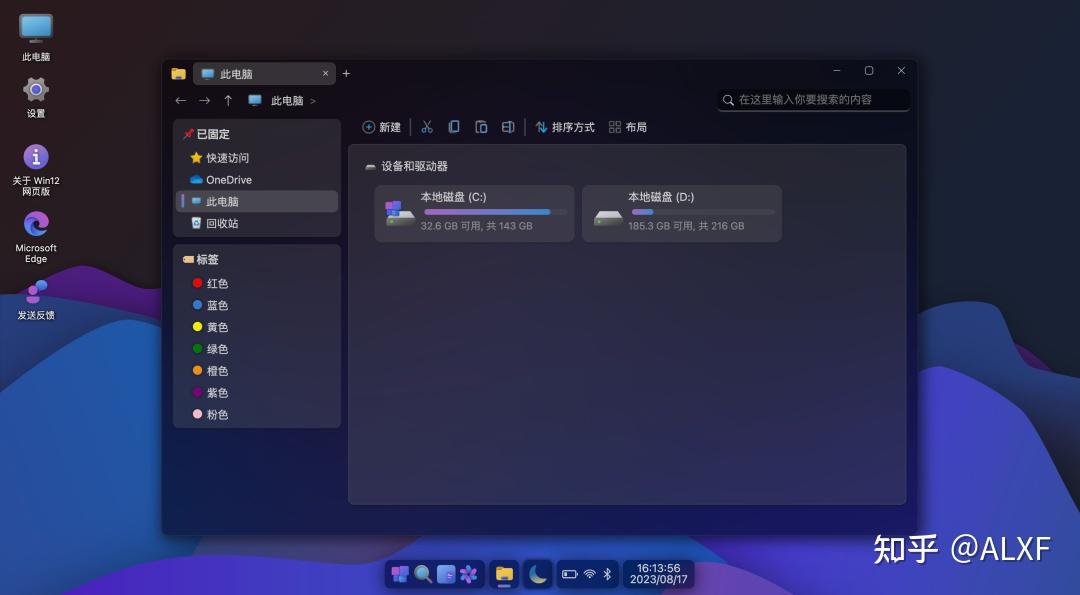Collapse the 标签 tags section
The image size is (1080, 595).
click(200, 260)
